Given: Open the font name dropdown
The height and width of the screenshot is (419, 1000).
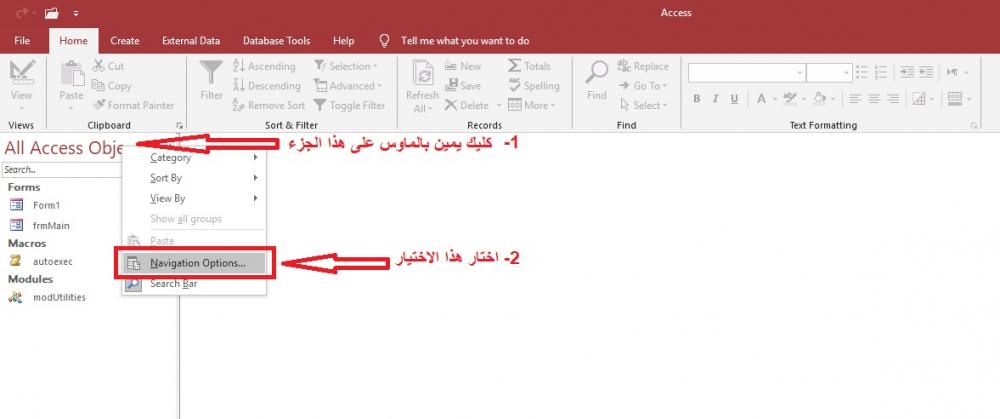Looking at the screenshot, I should pyautogui.click(x=800, y=73).
